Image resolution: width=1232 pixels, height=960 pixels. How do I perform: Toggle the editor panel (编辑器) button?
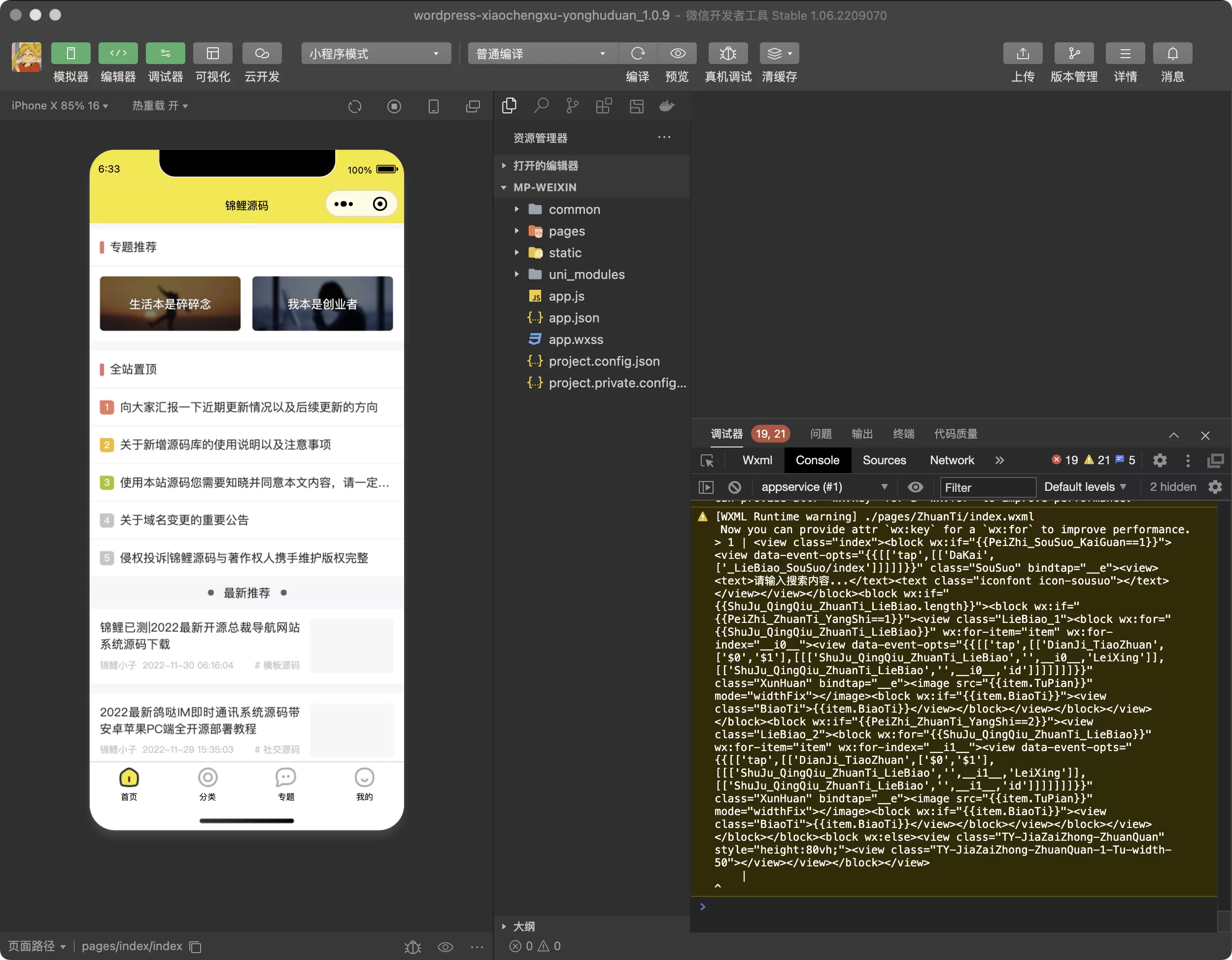(x=118, y=54)
